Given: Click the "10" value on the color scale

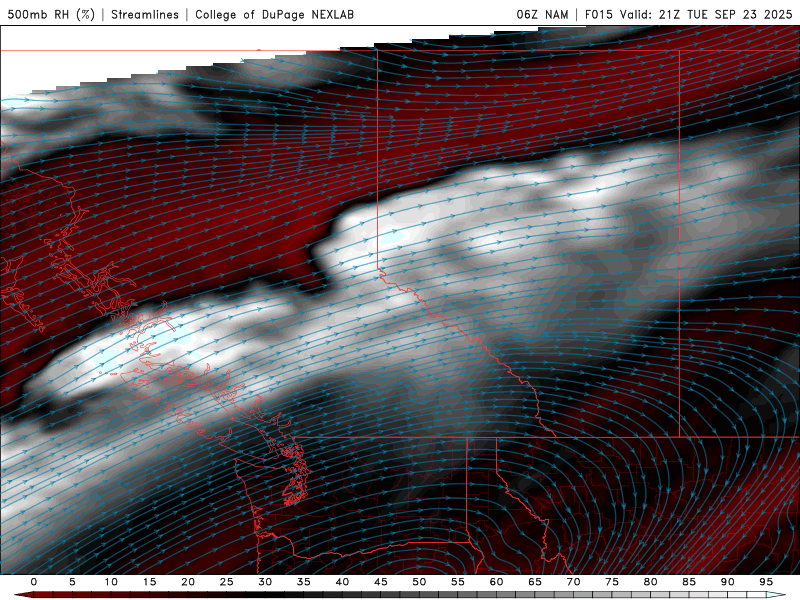Looking at the screenshot, I should click(x=111, y=582).
